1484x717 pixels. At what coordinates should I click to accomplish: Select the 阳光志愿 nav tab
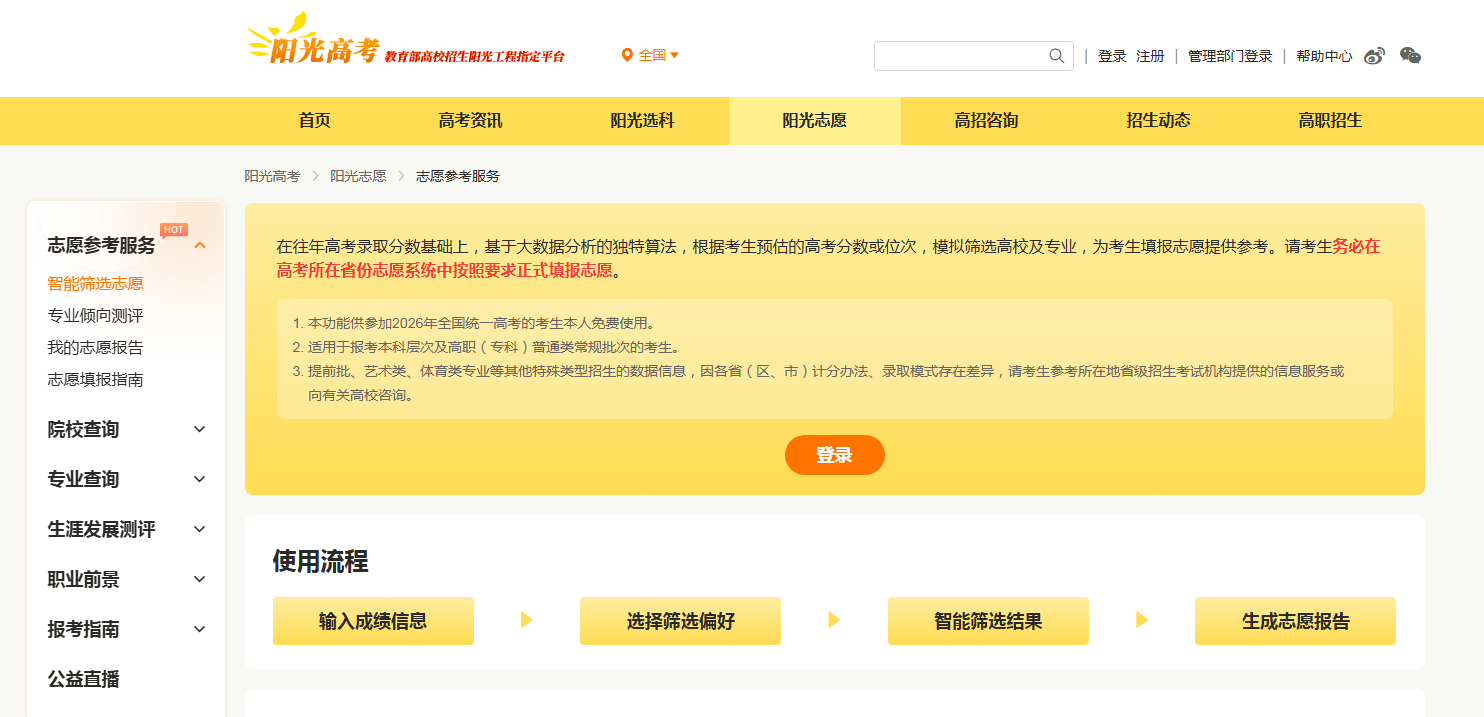click(814, 121)
